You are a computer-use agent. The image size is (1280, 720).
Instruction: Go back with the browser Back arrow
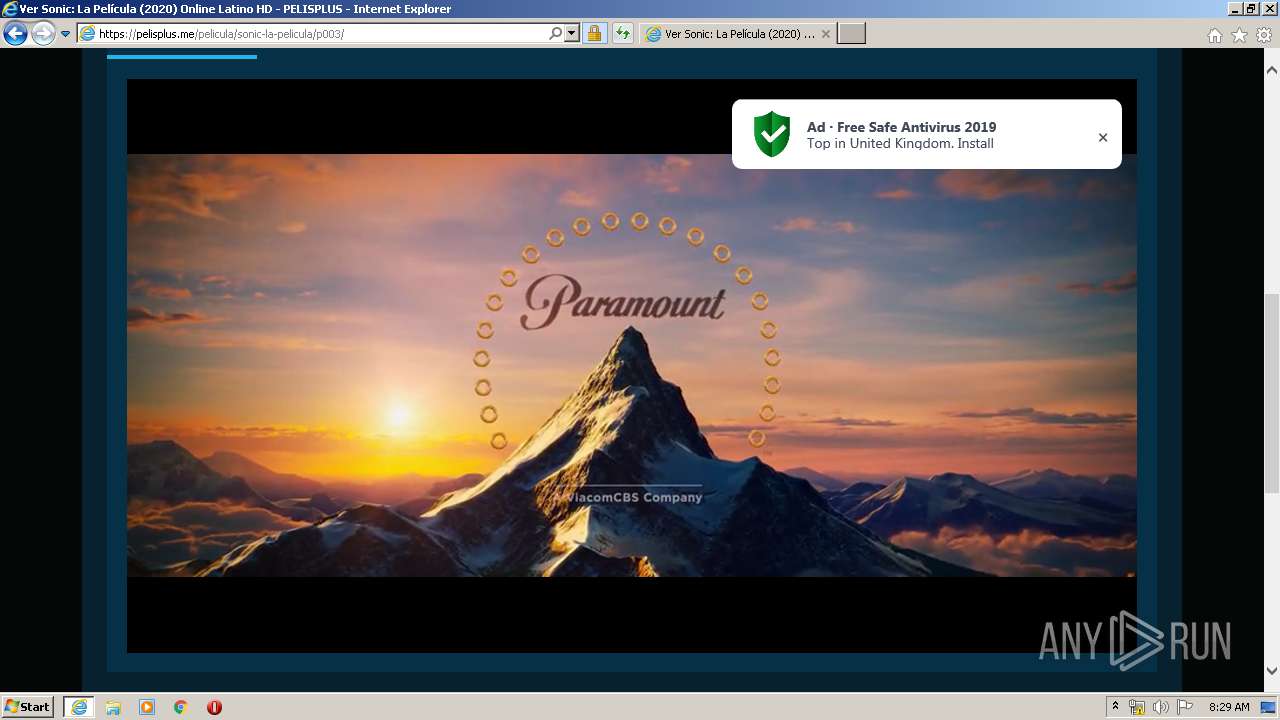15,34
